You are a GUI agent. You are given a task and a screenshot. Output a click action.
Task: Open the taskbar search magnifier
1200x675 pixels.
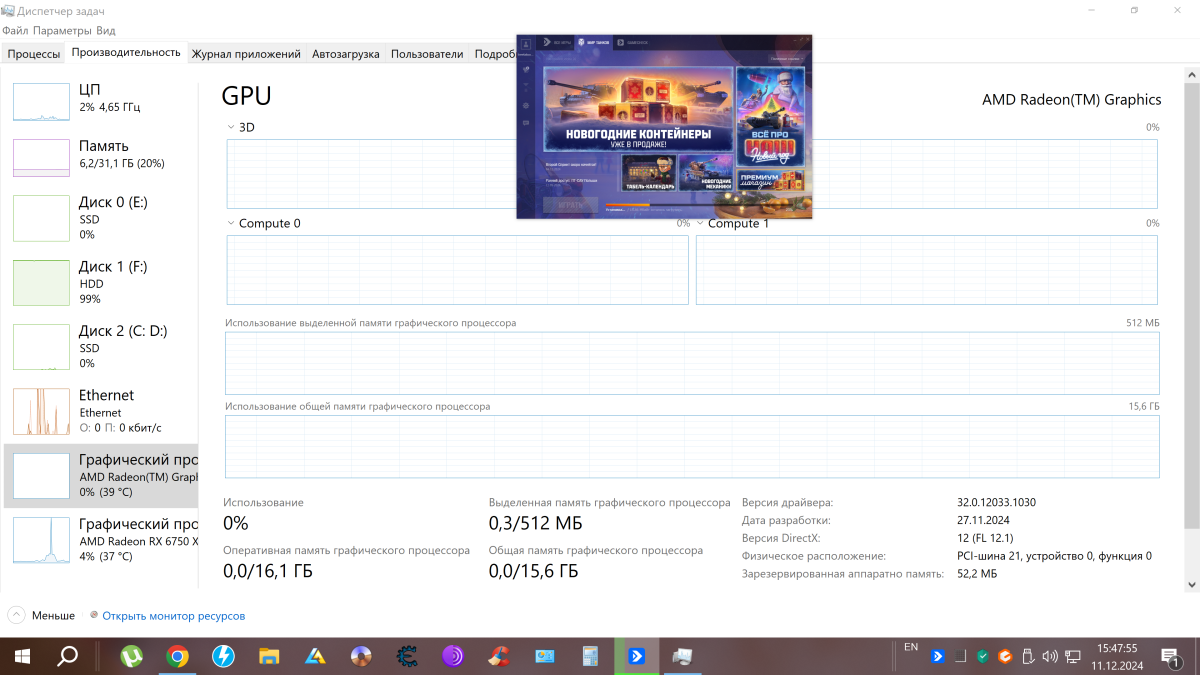pos(67,657)
